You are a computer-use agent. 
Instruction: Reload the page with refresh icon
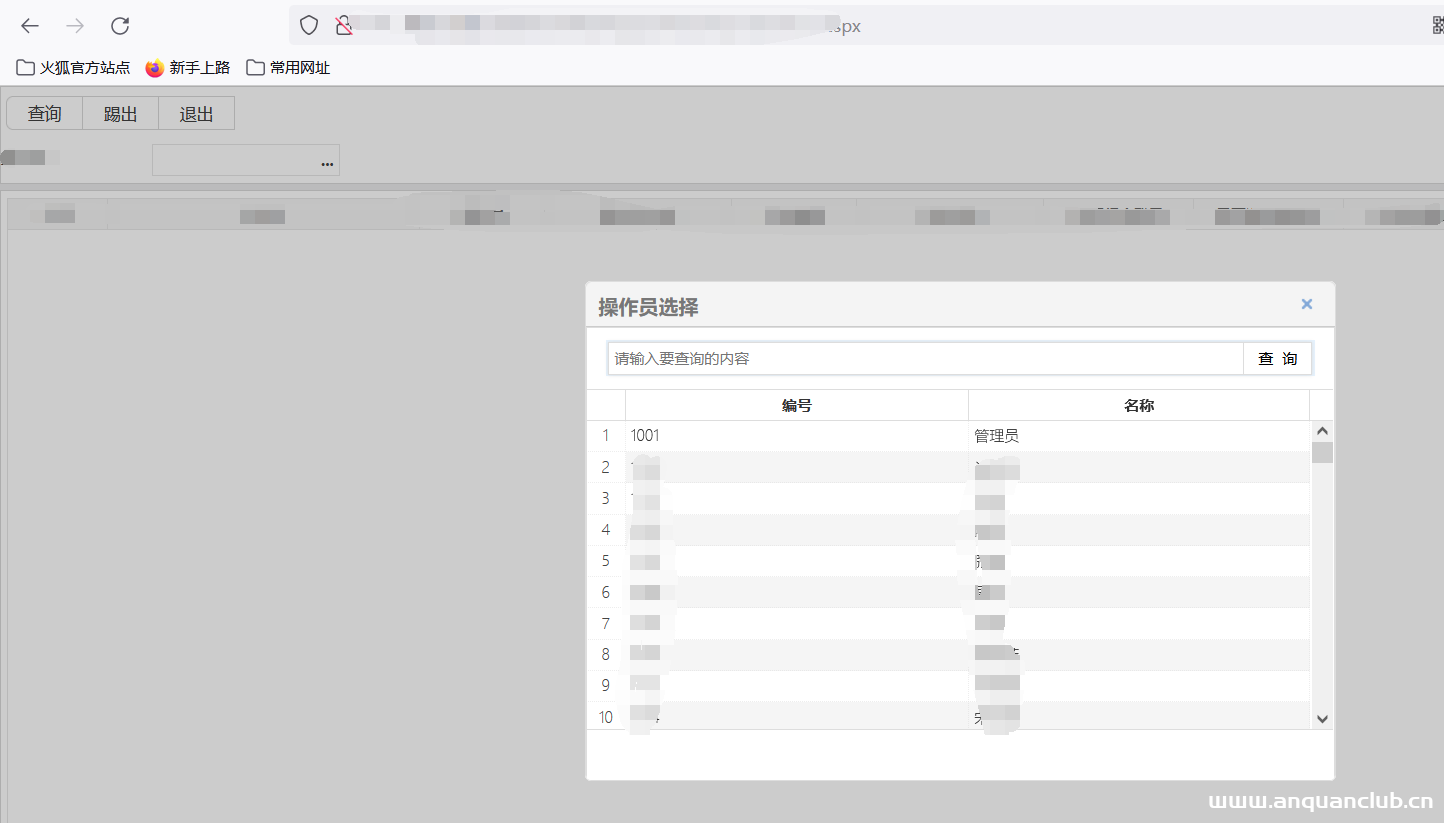(x=120, y=26)
